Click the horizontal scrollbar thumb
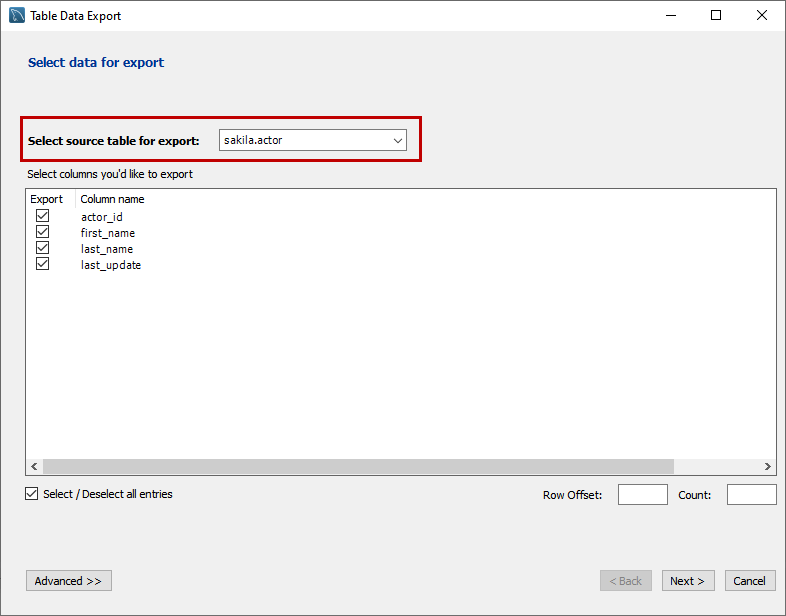This screenshot has width=786, height=616. tap(358, 467)
